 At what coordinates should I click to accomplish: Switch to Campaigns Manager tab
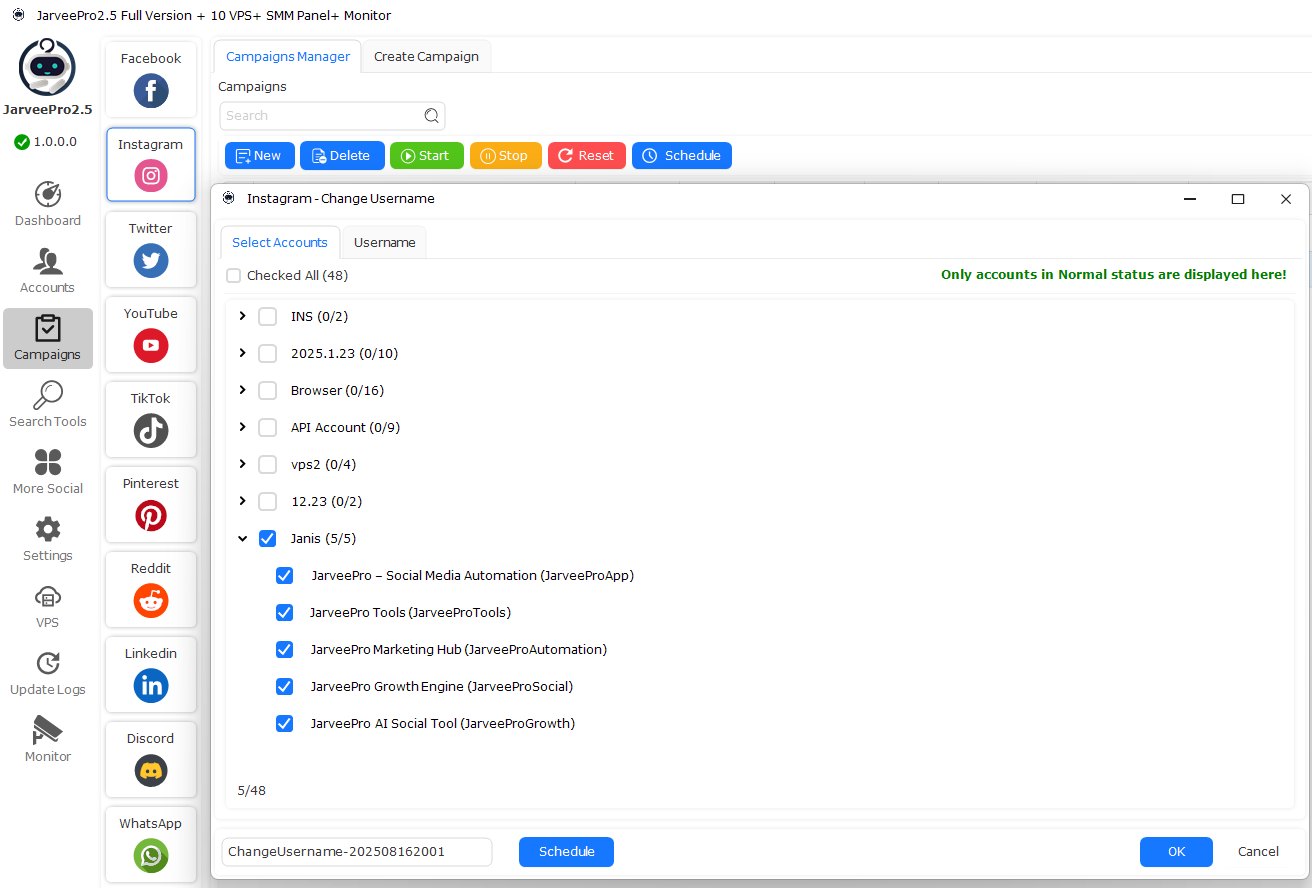point(288,57)
